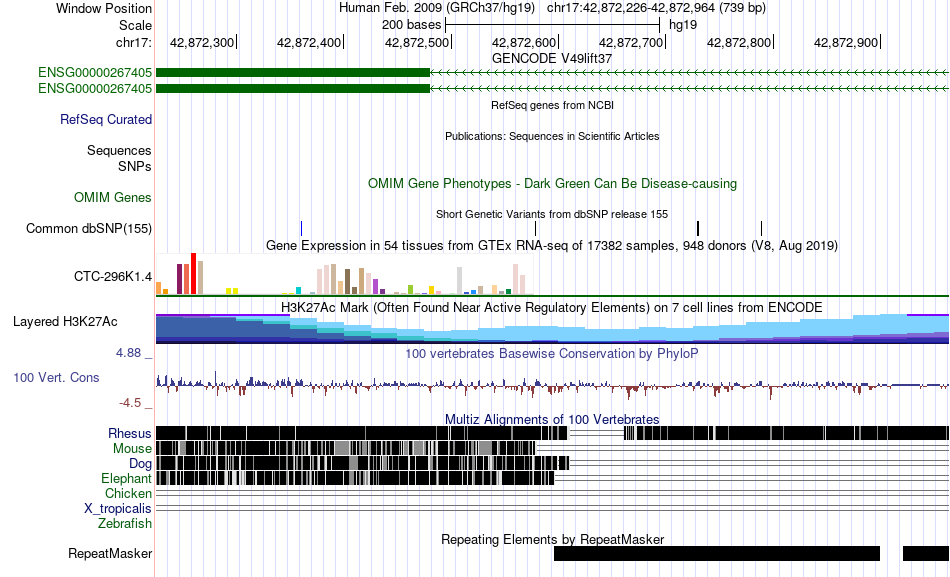Click the OMIM Gene Phenotypes track title
The height and width of the screenshot is (577, 950).
pos(553,184)
